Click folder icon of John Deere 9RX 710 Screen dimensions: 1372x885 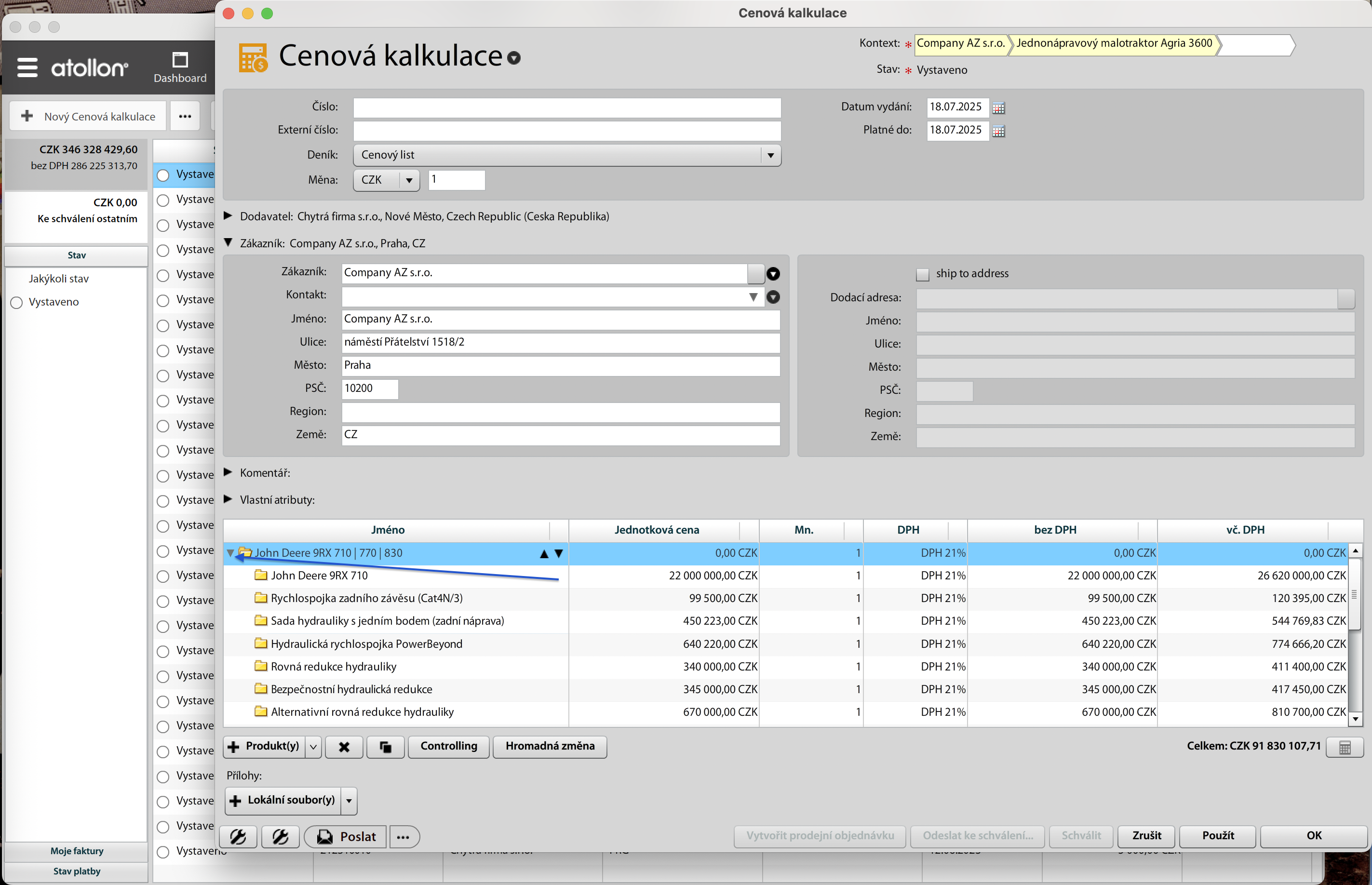[261, 575]
